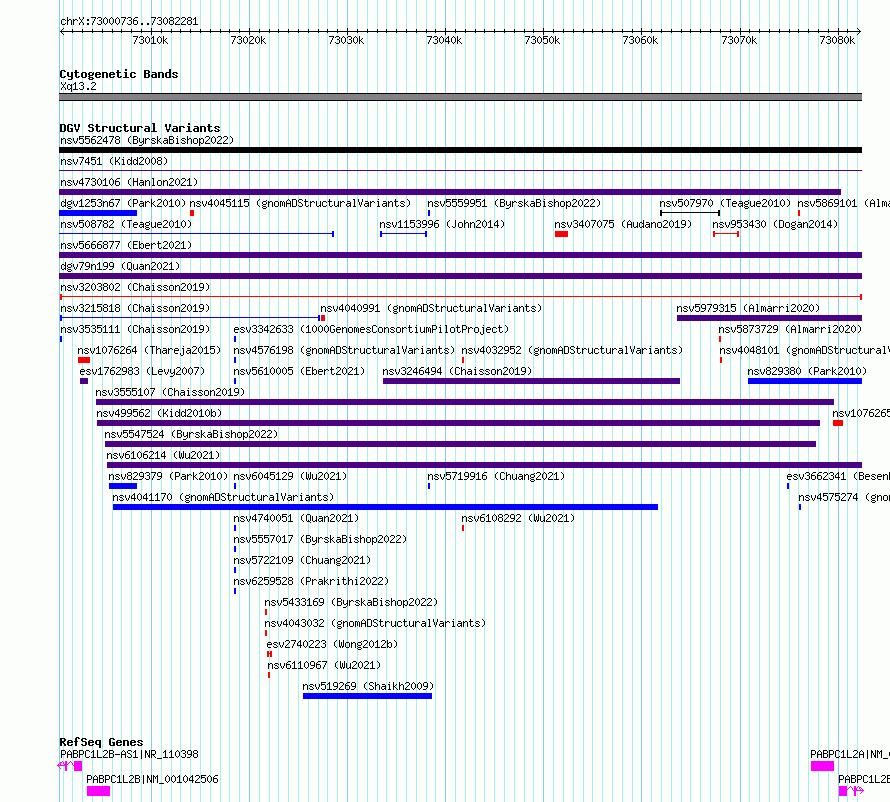
Task: Select nsv6259528 (Prakrithi2022) label
Action: pyautogui.click(x=311, y=581)
